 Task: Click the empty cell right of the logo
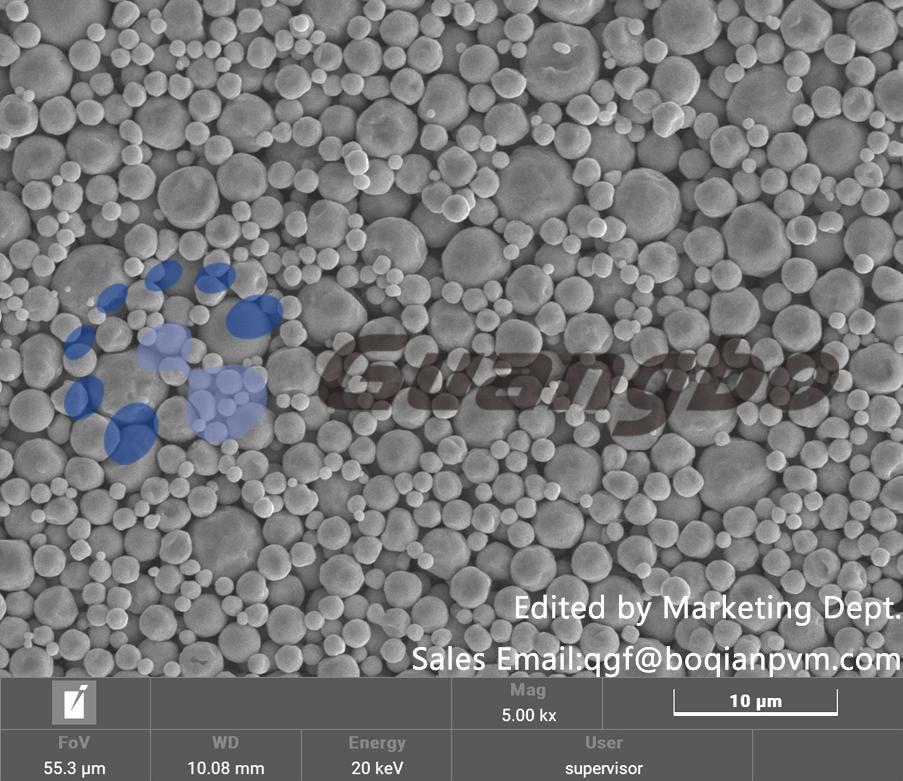(x=300, y=704)
